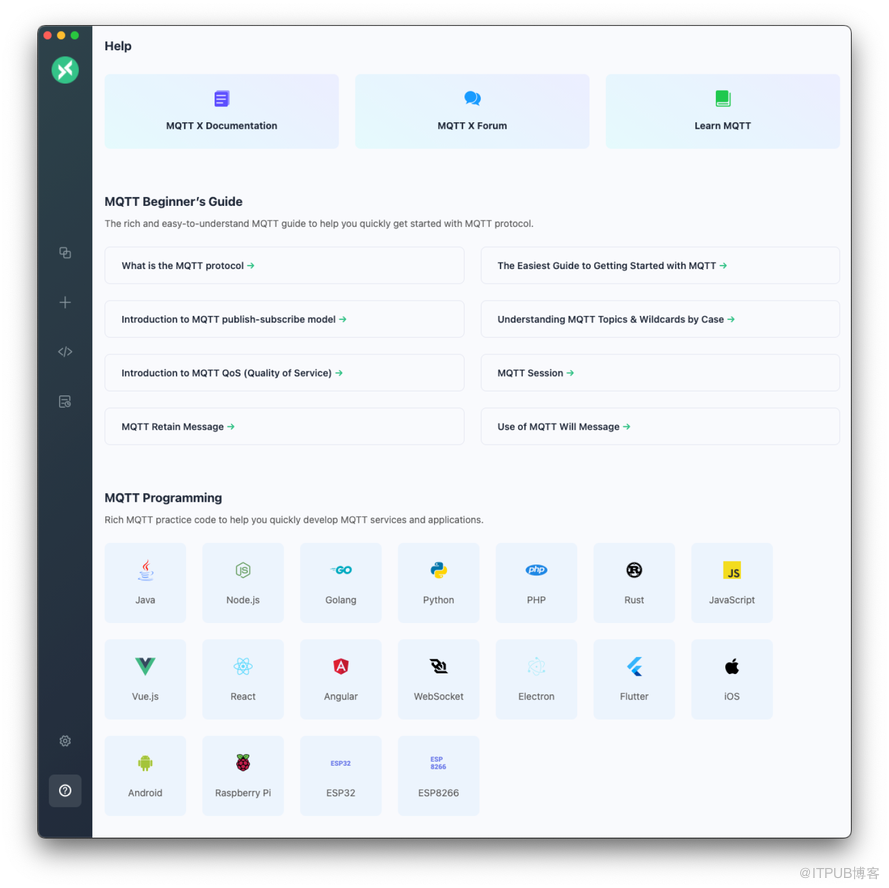Screen dimensions: 889x888
Task: Select the Android programming tile
Action: (x=145, y=776)
